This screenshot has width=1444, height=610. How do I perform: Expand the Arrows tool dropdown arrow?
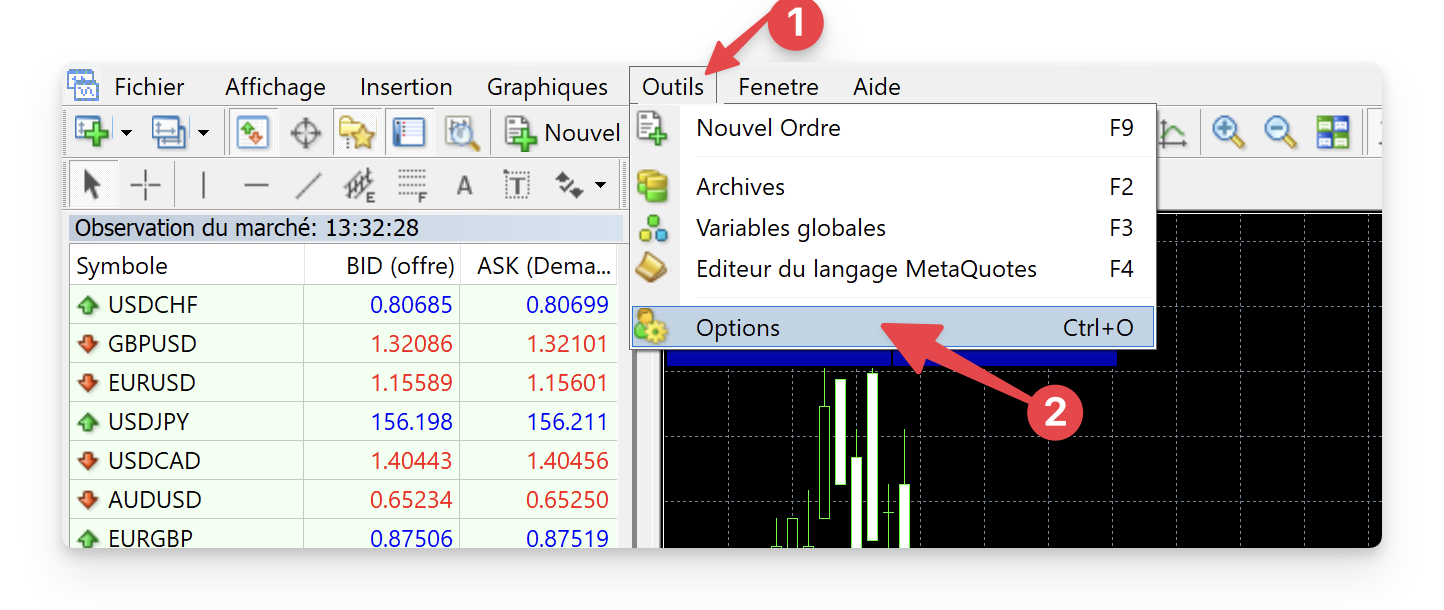[600, 185]
